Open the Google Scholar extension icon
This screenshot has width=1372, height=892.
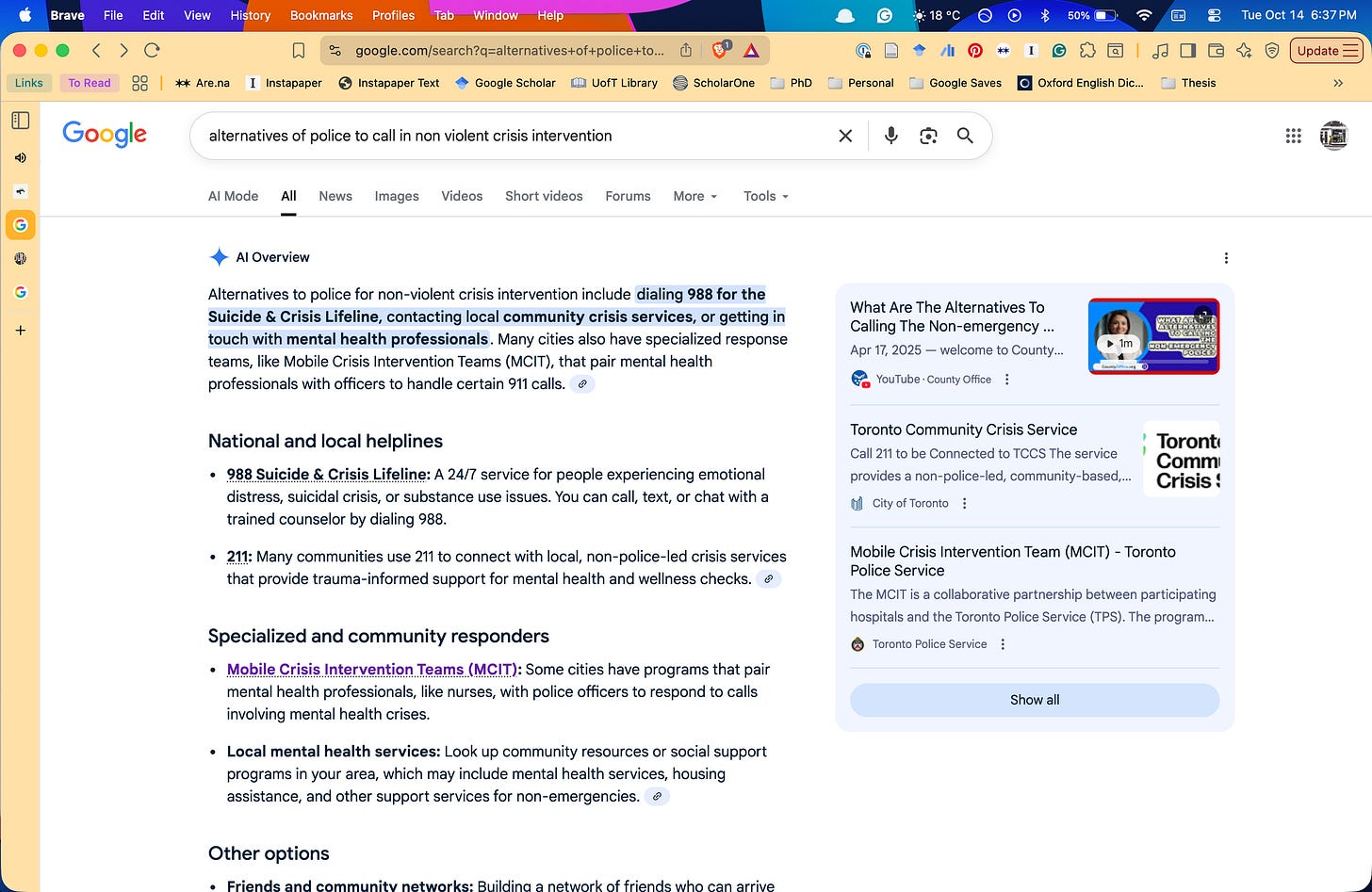tap(919, 51)
